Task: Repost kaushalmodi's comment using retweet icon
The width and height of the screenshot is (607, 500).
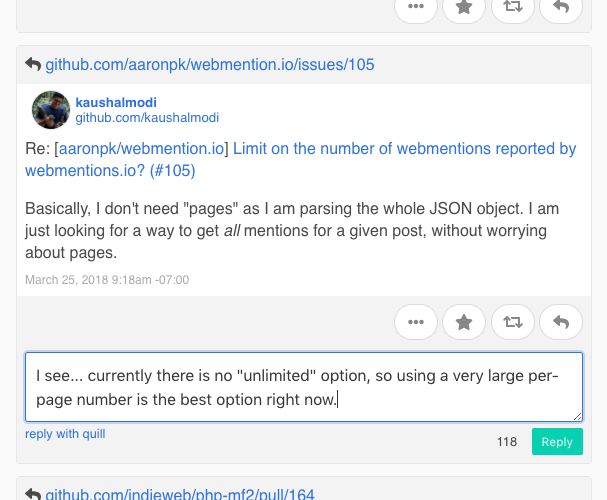Action: [x=513, y=322]
